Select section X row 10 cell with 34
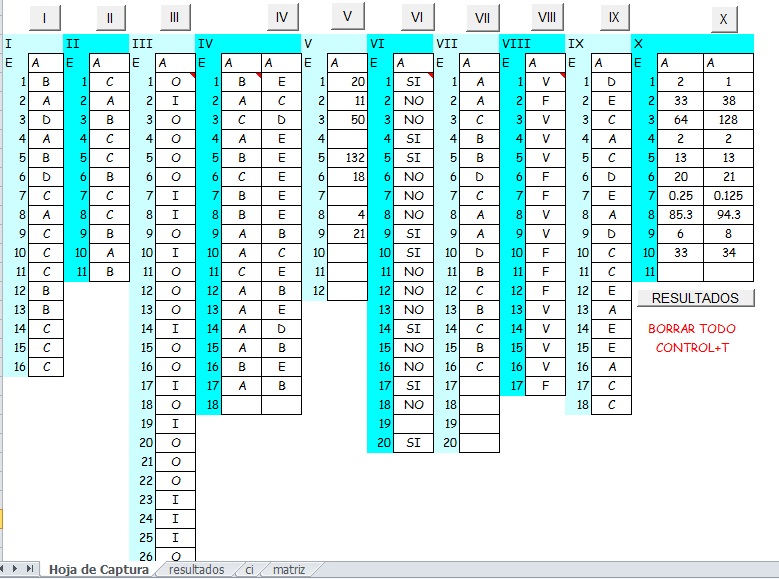Image resolution: width=779 pixels, height=579 pixels. tap(728, 253)
